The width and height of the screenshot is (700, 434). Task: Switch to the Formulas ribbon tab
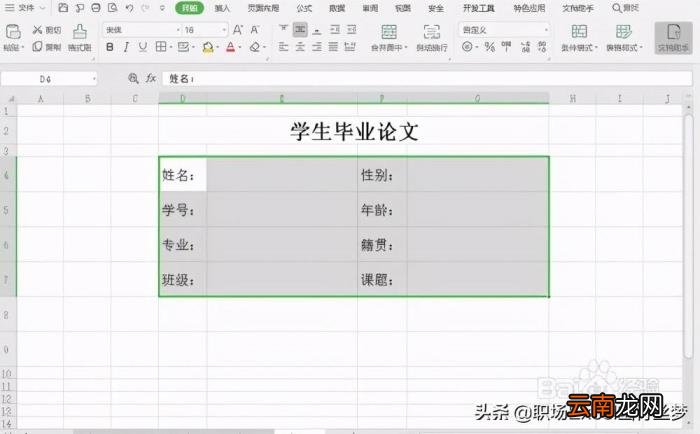(x=304, y=8)
